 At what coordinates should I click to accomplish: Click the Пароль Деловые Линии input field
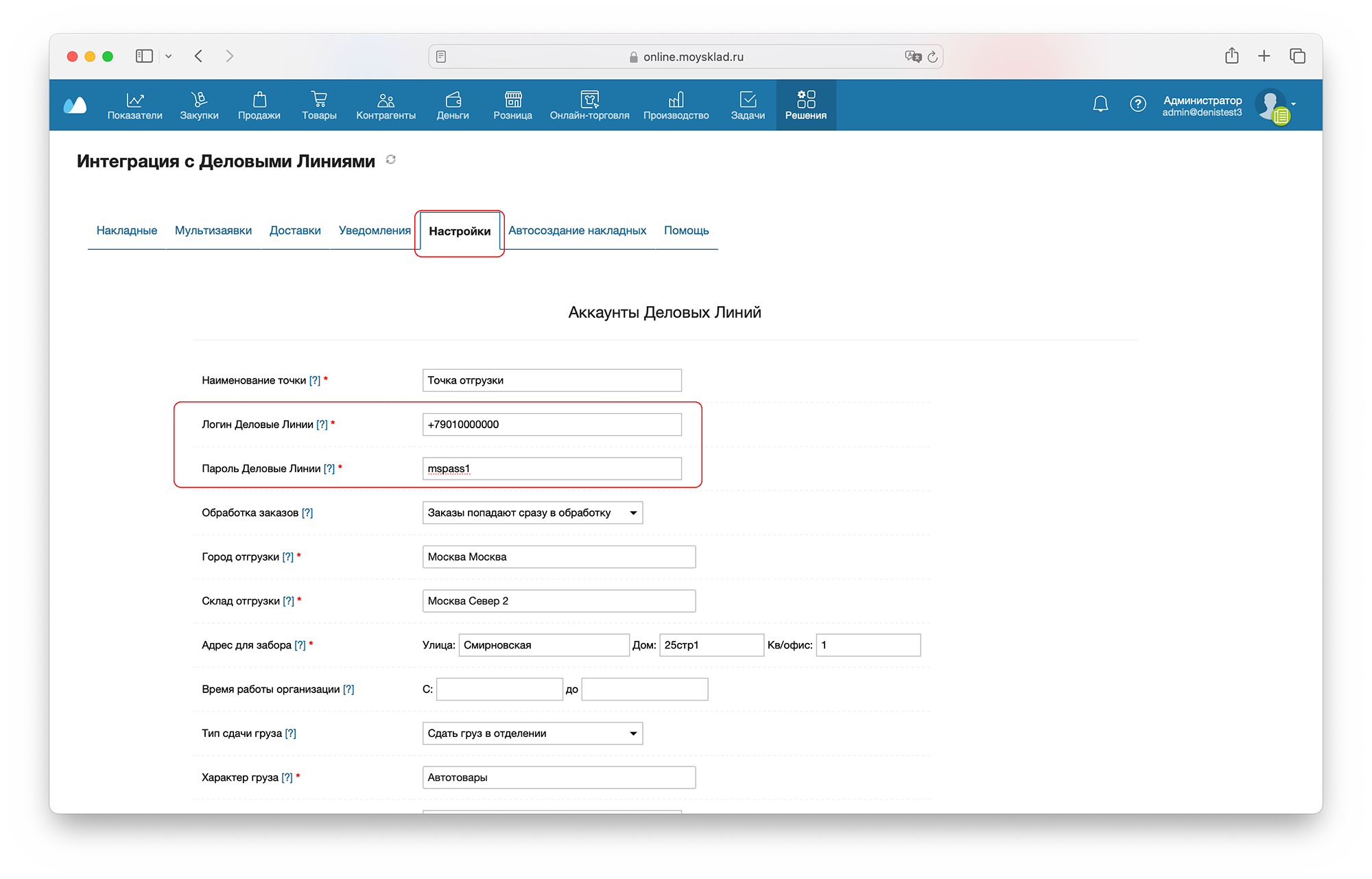click(552, 469)
